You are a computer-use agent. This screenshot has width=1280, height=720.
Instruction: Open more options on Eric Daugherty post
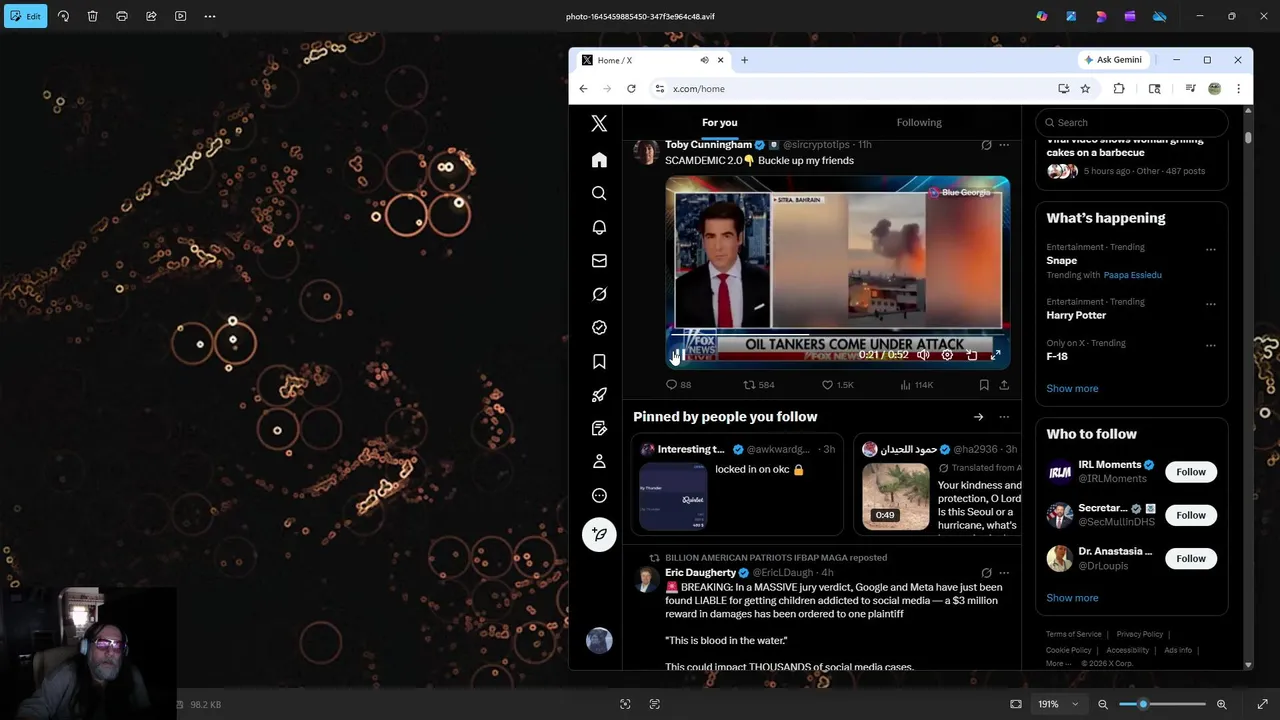(x=1004, y=573)
